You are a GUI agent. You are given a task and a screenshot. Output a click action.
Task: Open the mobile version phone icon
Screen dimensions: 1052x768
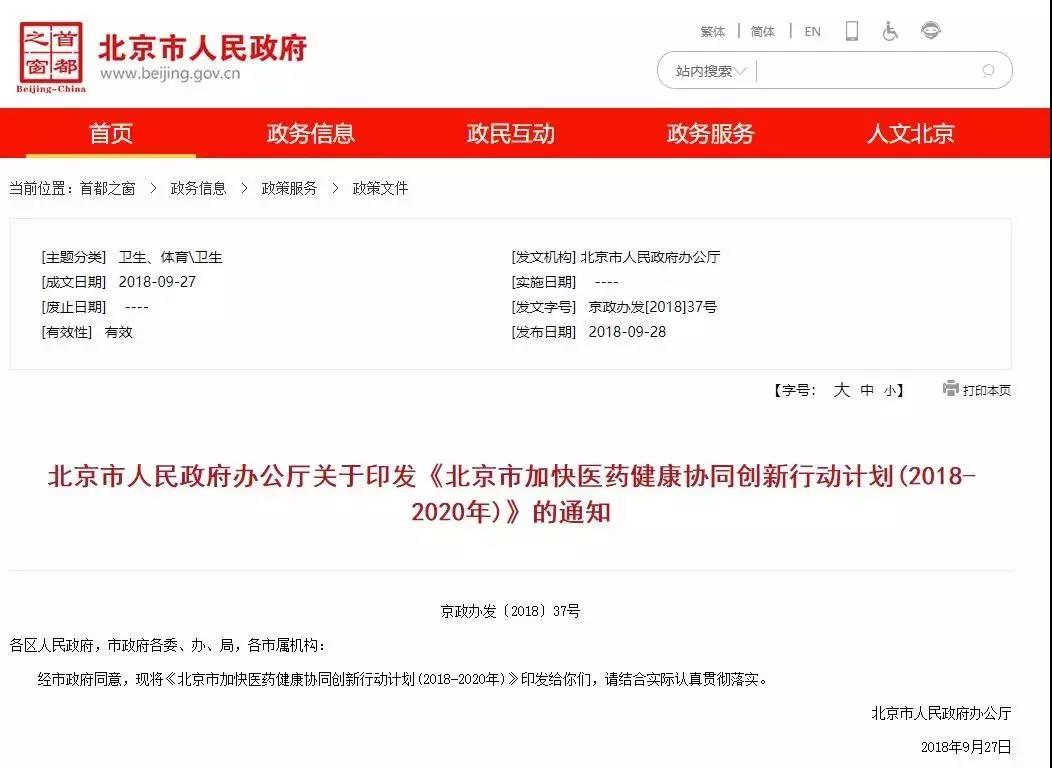(x=852, y=31)
